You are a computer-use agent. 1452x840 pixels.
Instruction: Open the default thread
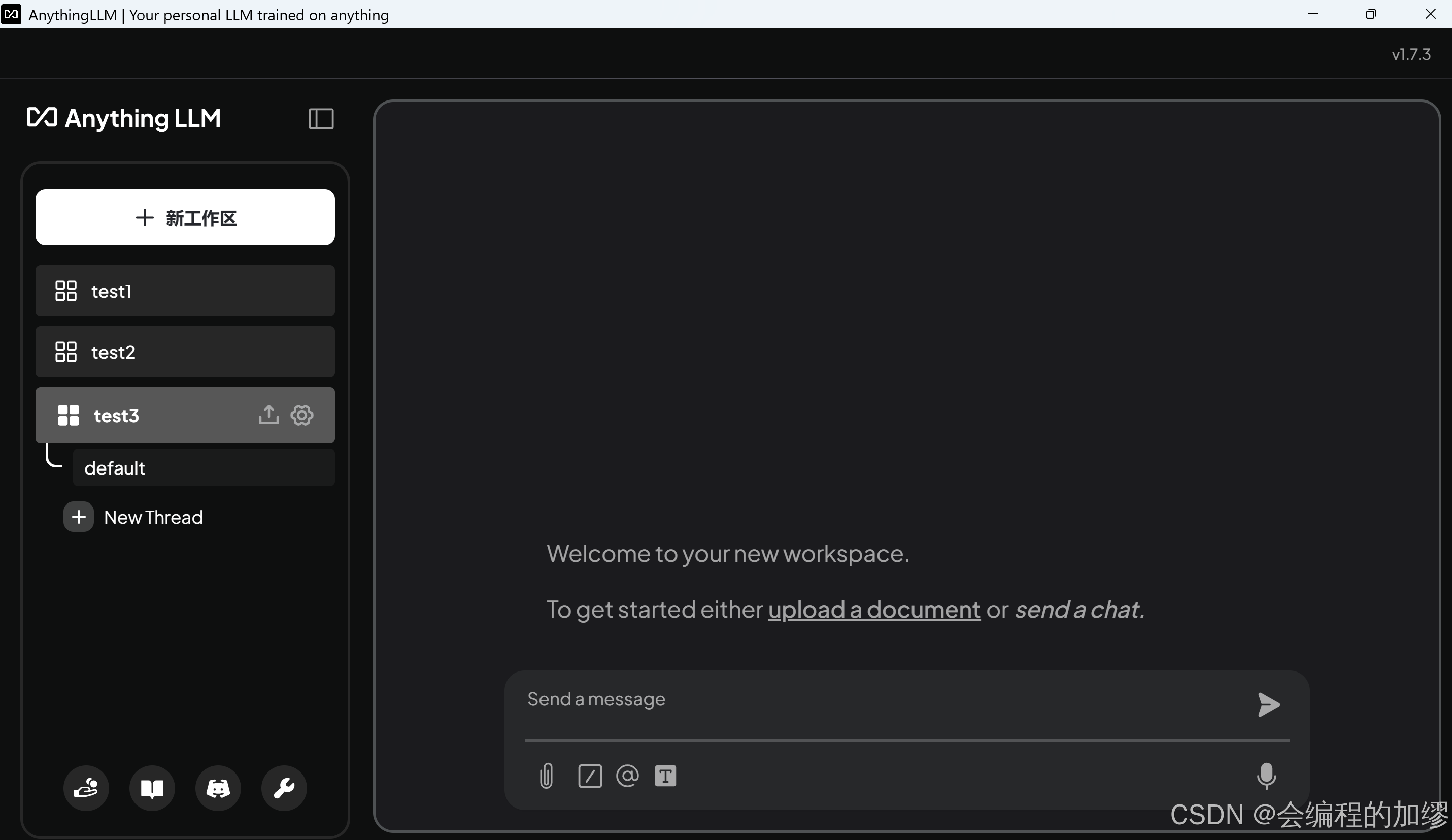(203, 468)
